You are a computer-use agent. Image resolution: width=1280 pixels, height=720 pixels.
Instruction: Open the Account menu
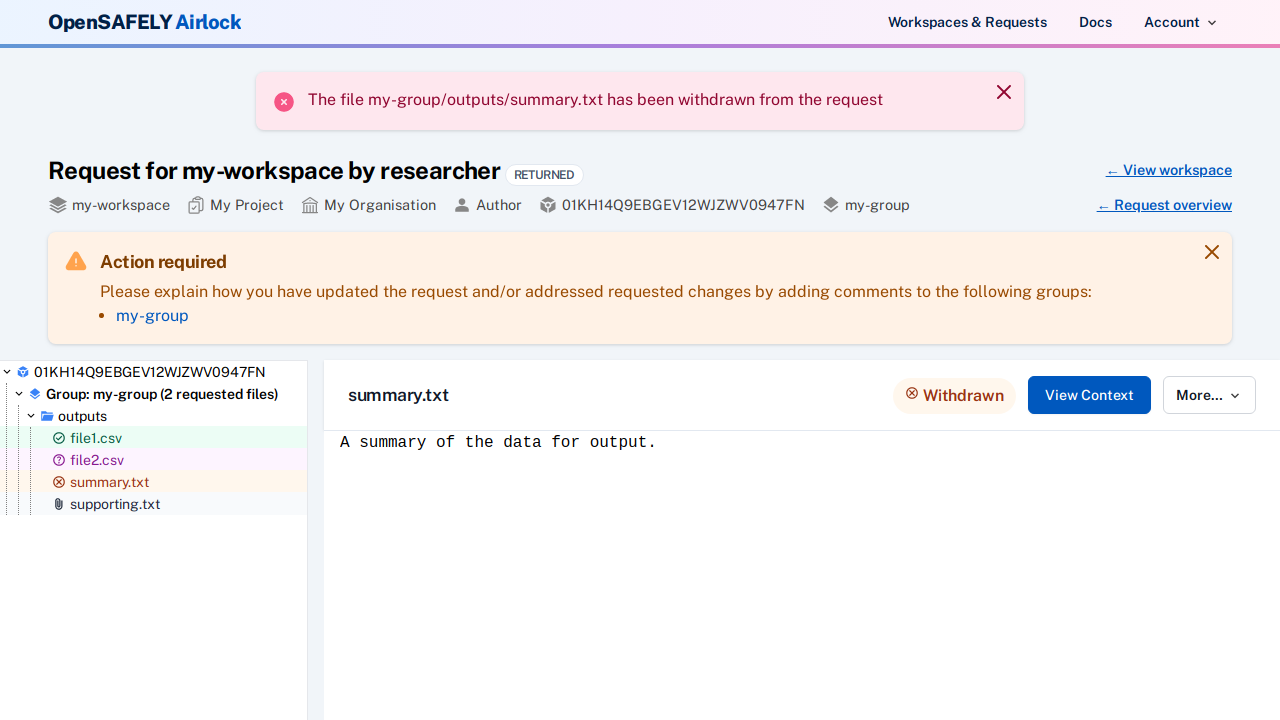click(x=1180, y=22)
